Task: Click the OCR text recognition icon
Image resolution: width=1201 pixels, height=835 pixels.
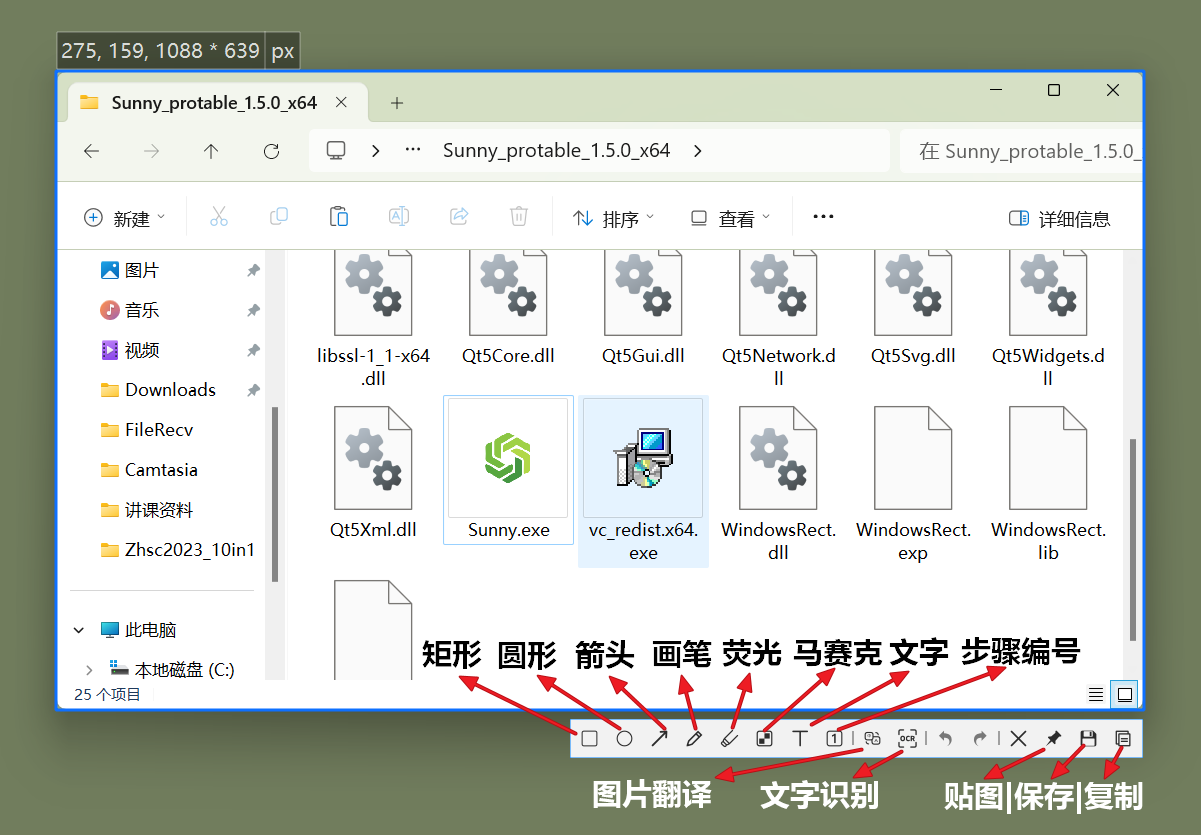Action: tap(907, 739)
